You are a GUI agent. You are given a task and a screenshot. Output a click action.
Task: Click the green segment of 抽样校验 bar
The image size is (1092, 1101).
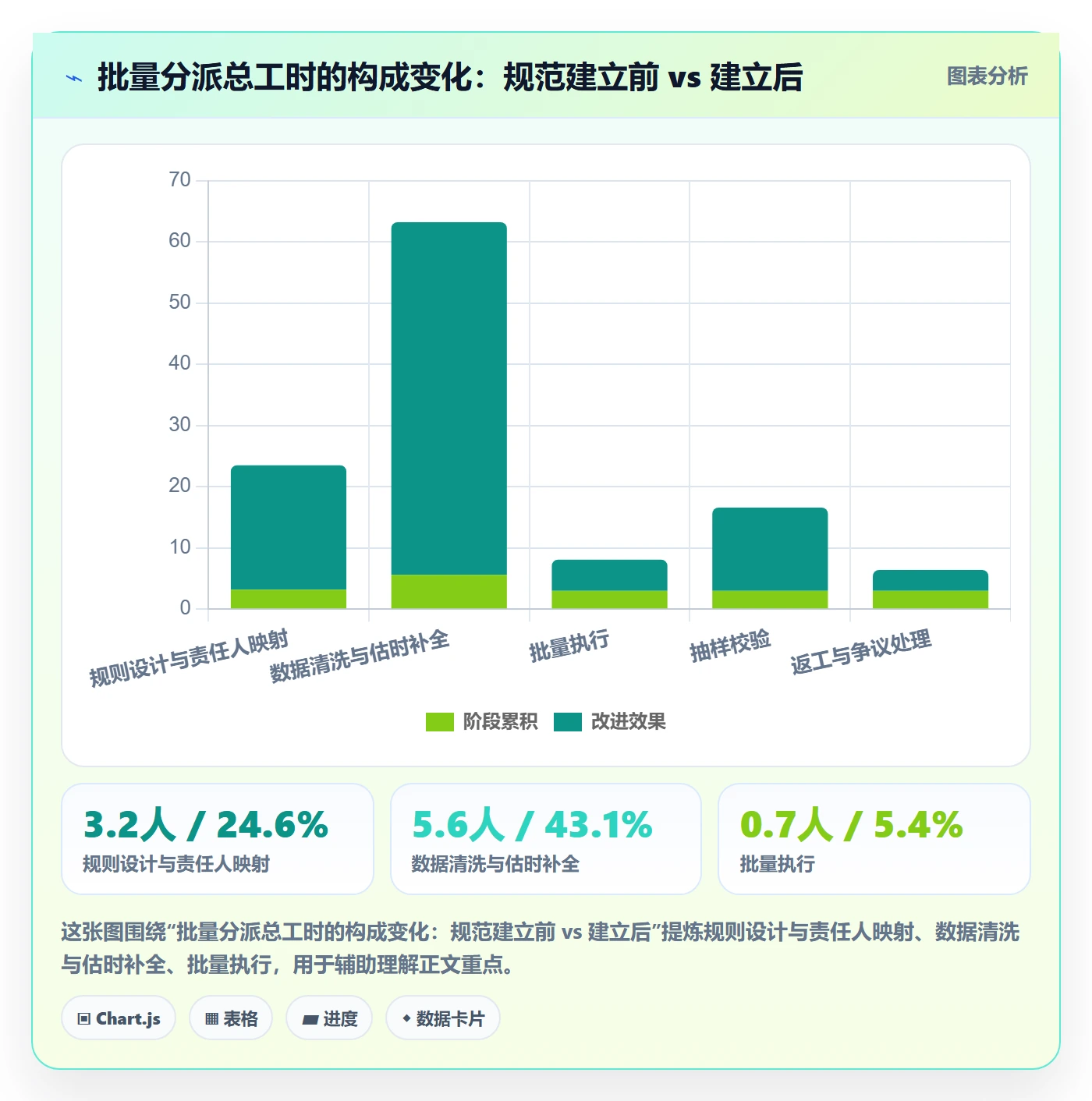(x=770, y=600)
